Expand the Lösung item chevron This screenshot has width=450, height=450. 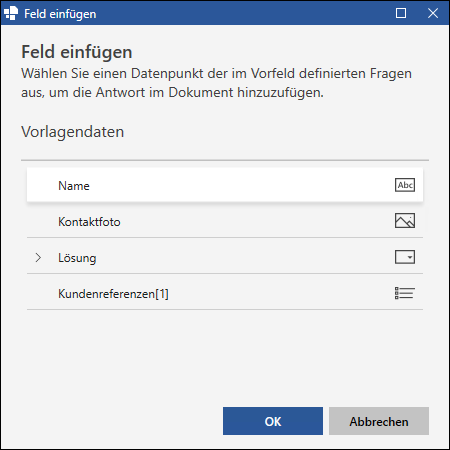coord(38,257)
